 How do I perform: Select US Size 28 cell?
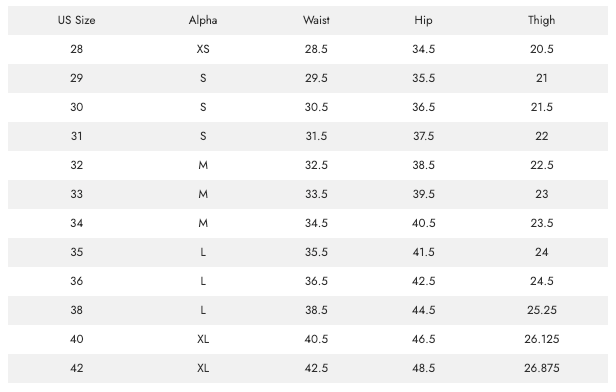coord(77,49)
